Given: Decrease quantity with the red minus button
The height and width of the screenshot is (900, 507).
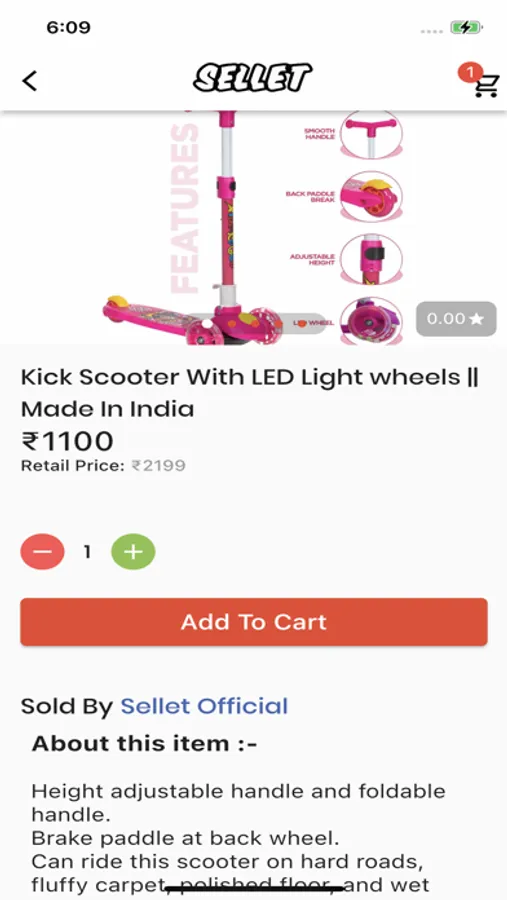Looking at the screenshot, I should (x=42, y=552).
